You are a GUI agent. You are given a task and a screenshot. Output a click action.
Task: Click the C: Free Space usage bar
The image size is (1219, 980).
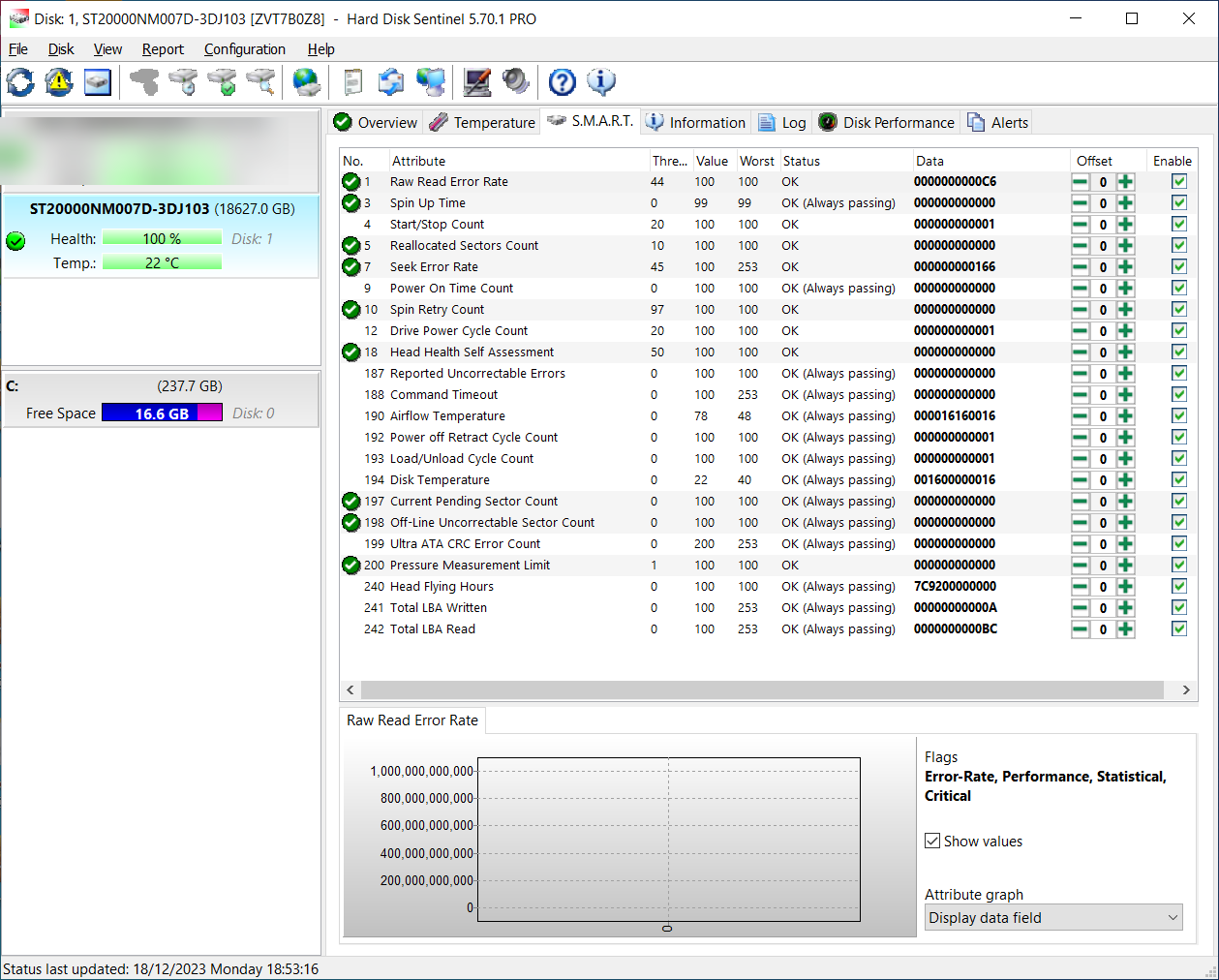coord(162,413)
